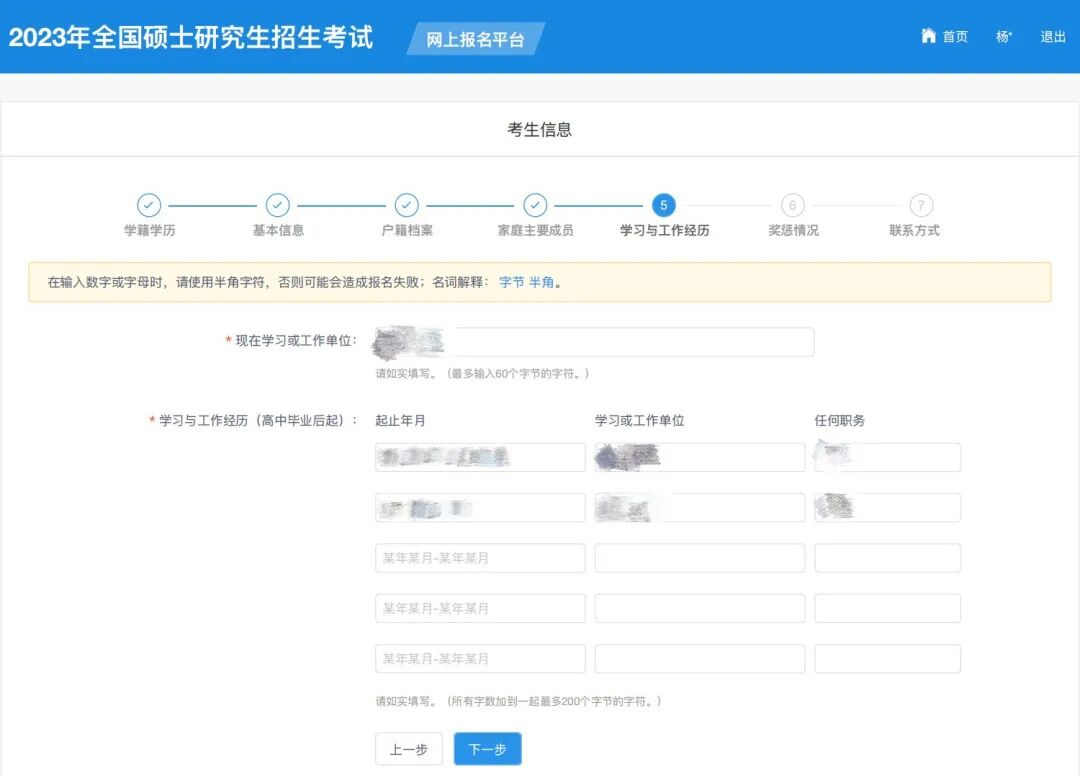Screen dimensions: 1080x777
Task: Click the 起止年月 column header
Action: click(400, 420)
